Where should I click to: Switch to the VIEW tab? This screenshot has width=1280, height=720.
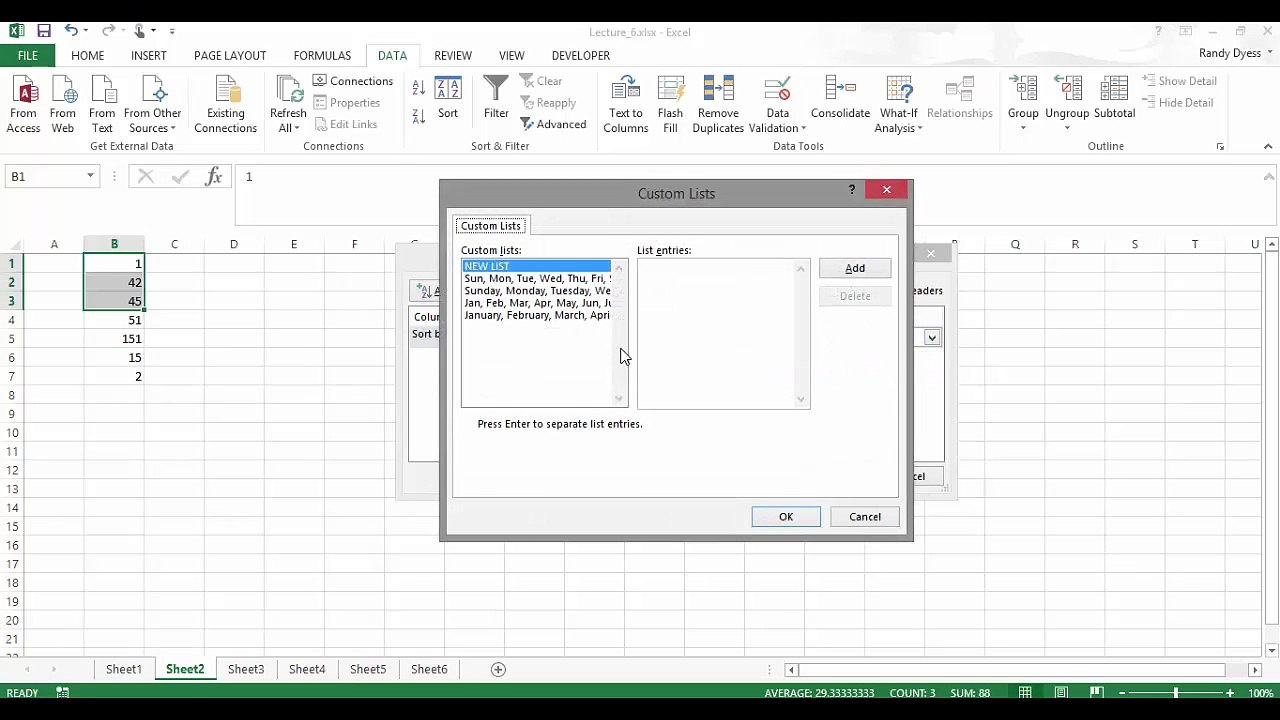tap(511, 56)
